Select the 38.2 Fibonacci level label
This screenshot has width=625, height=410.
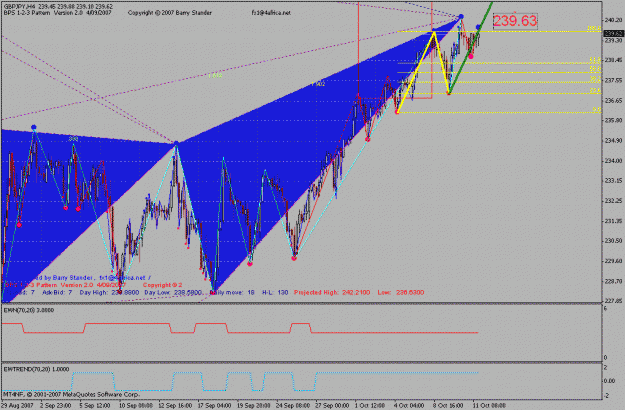tap(595, 79)
